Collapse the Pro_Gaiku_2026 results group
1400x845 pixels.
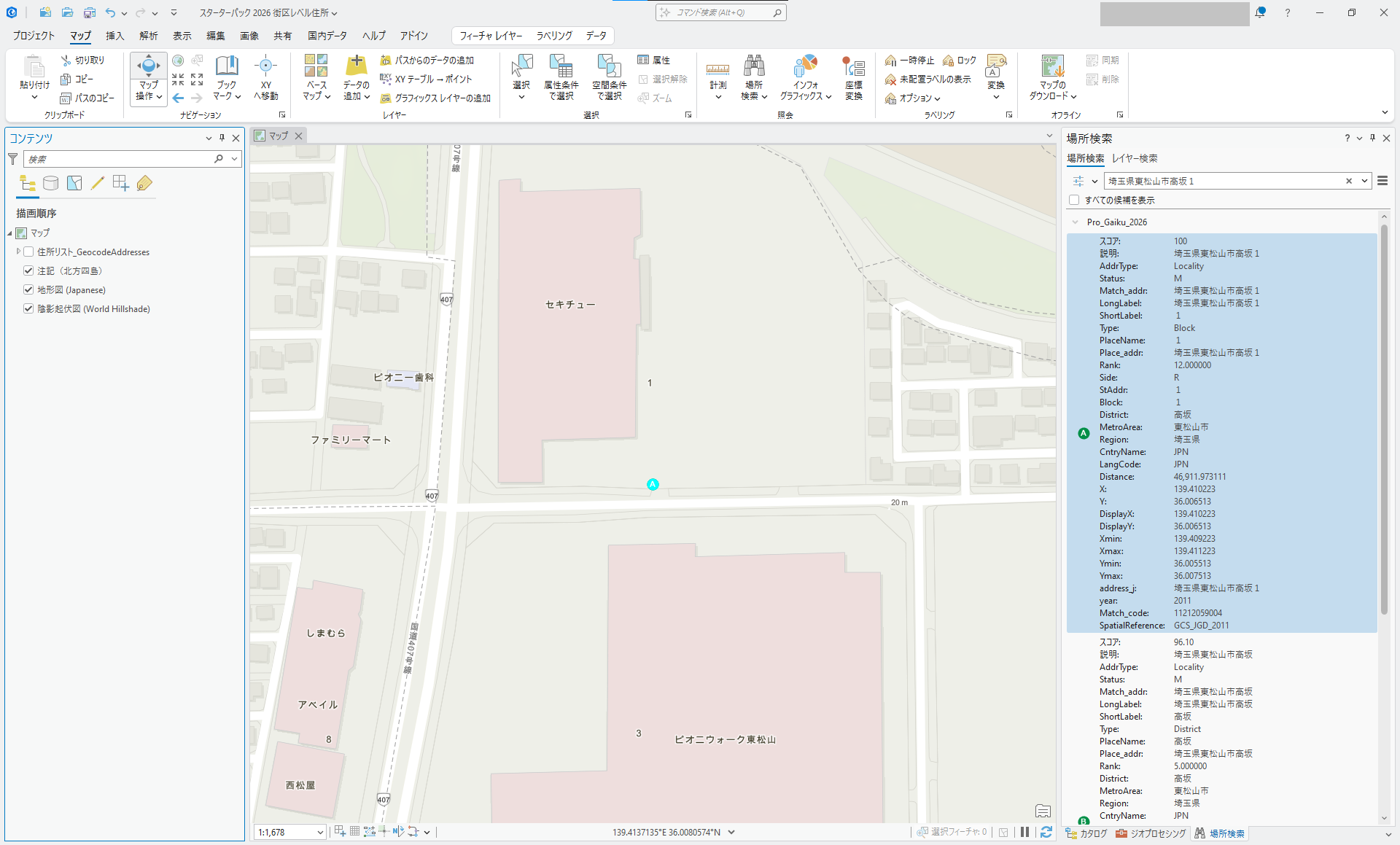point(1075,222)
